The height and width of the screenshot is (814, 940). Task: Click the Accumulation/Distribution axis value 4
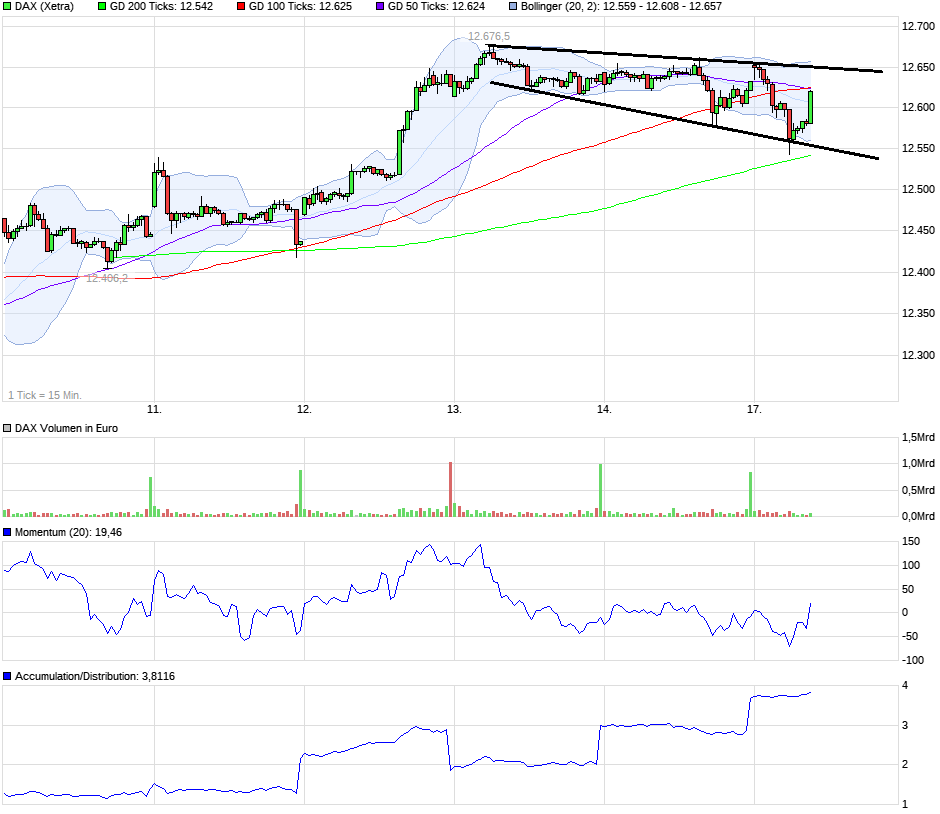point(905,685)
